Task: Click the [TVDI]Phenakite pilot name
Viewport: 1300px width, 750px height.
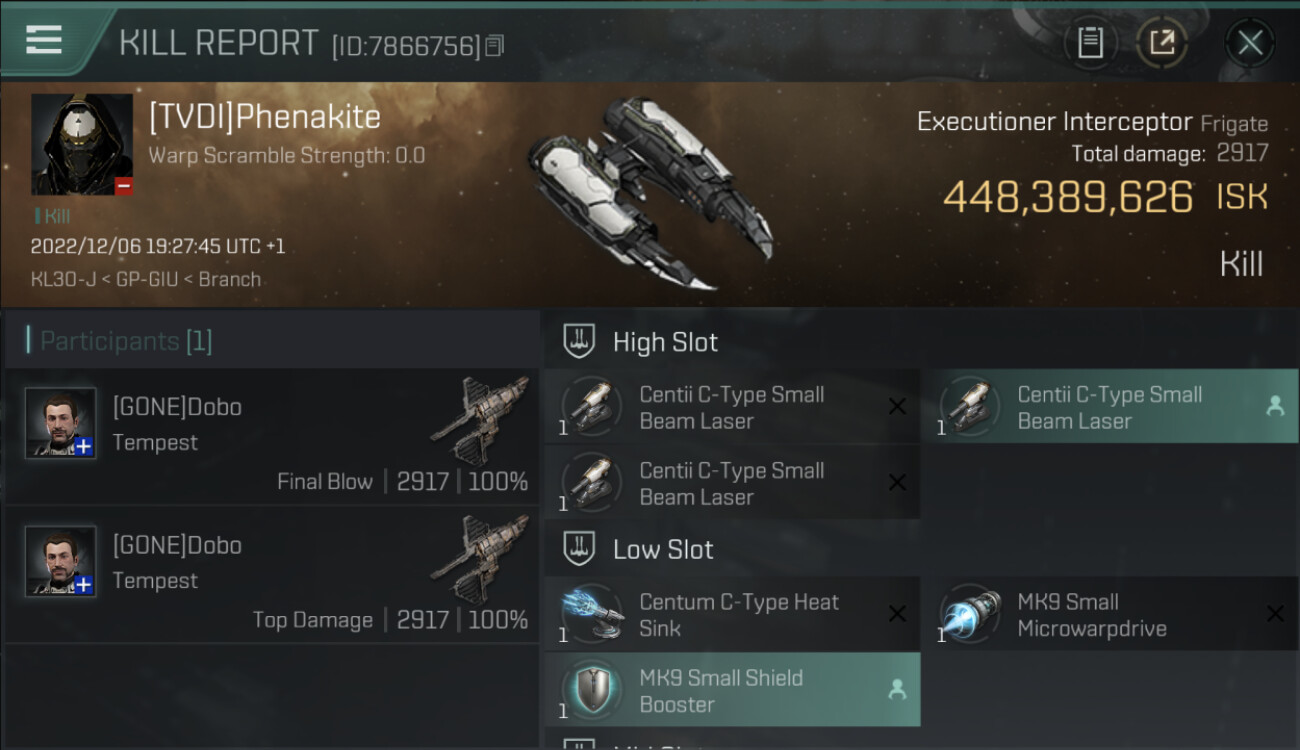Action: coord(265,117)
